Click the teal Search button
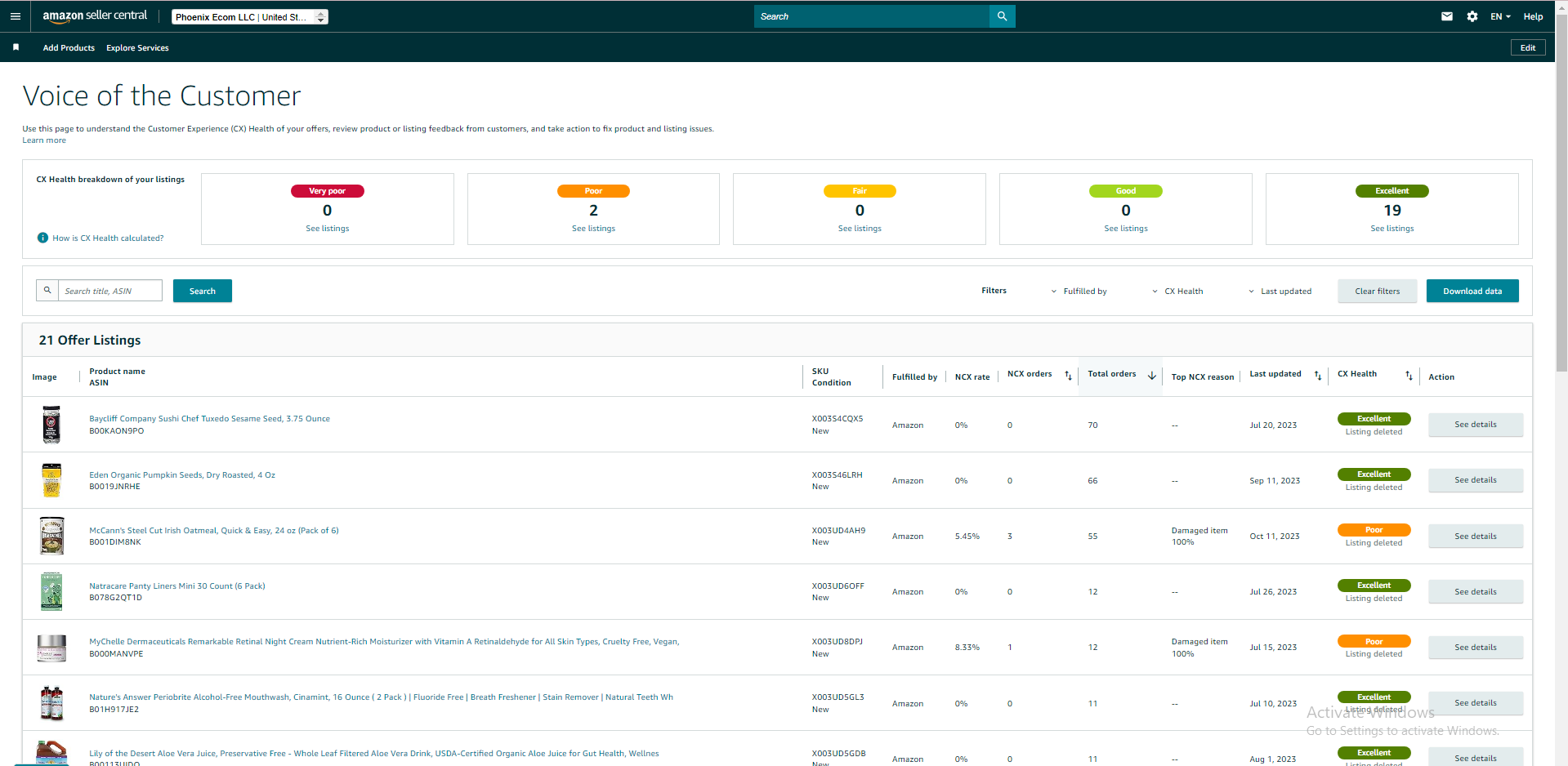This screenshot has width=1568, height=766. 203,291
